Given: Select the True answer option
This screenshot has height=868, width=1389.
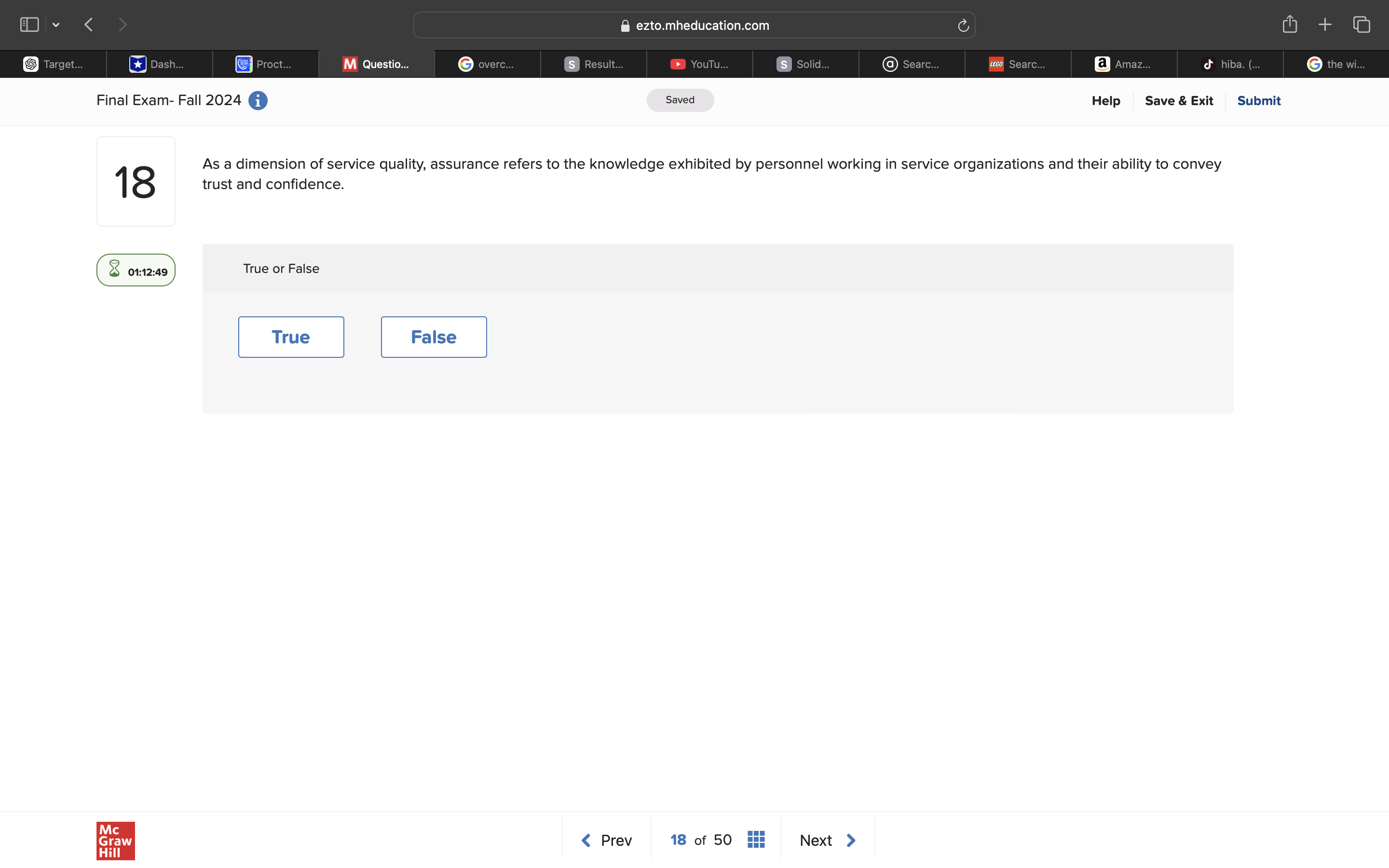Looking at the screenshot, I should (x=291, y=337).
